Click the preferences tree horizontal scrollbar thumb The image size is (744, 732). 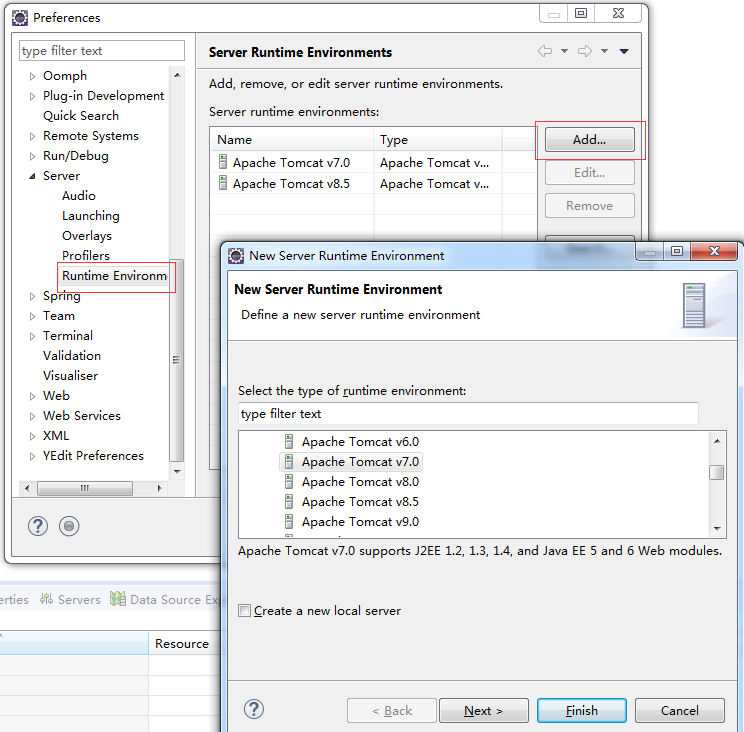[x=85, y=488]
